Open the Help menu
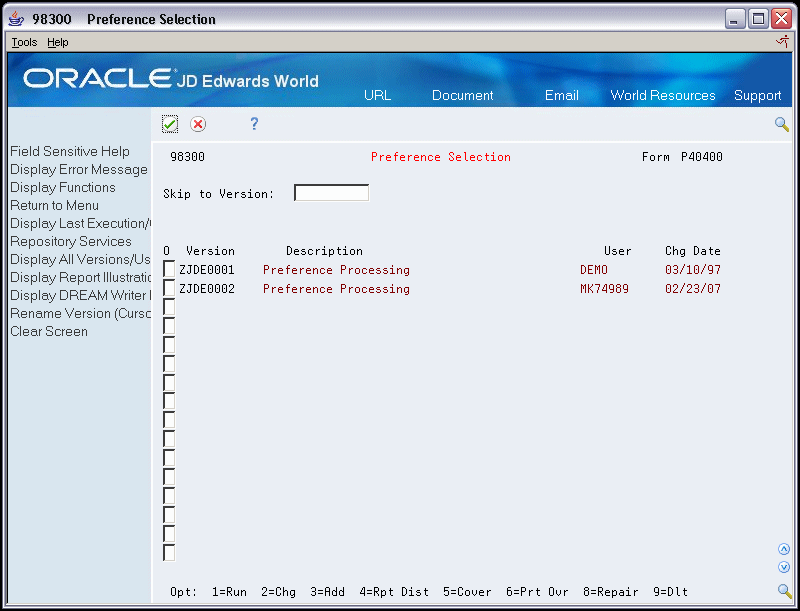Viewport: 800px width, 611px height. 58,42
